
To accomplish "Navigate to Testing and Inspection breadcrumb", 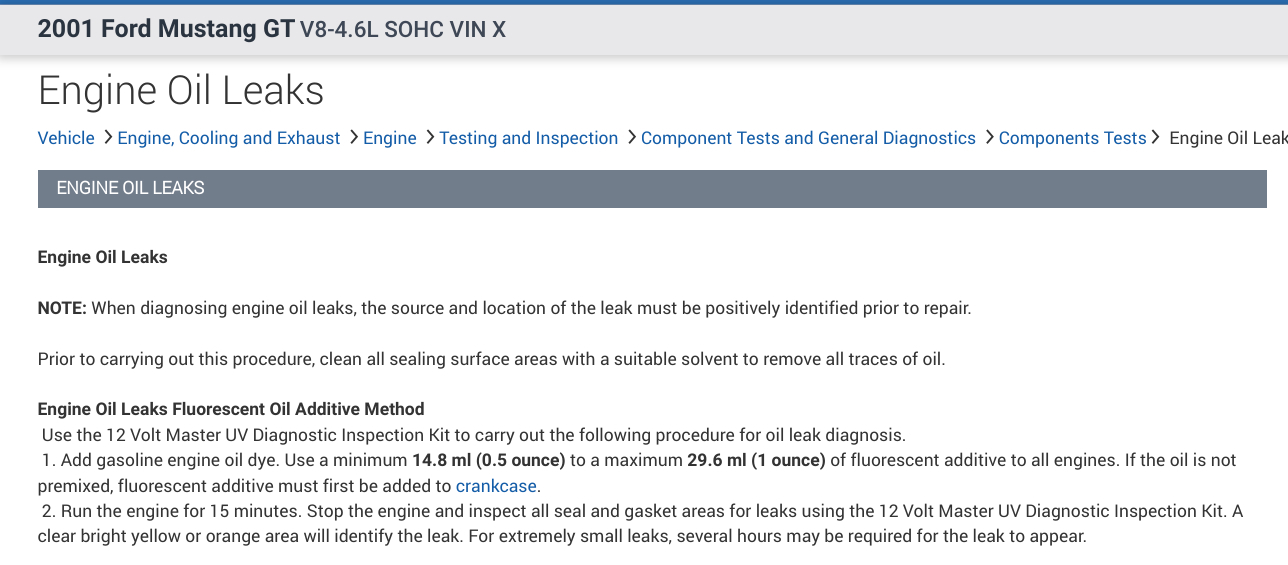I will coord(529,138).
